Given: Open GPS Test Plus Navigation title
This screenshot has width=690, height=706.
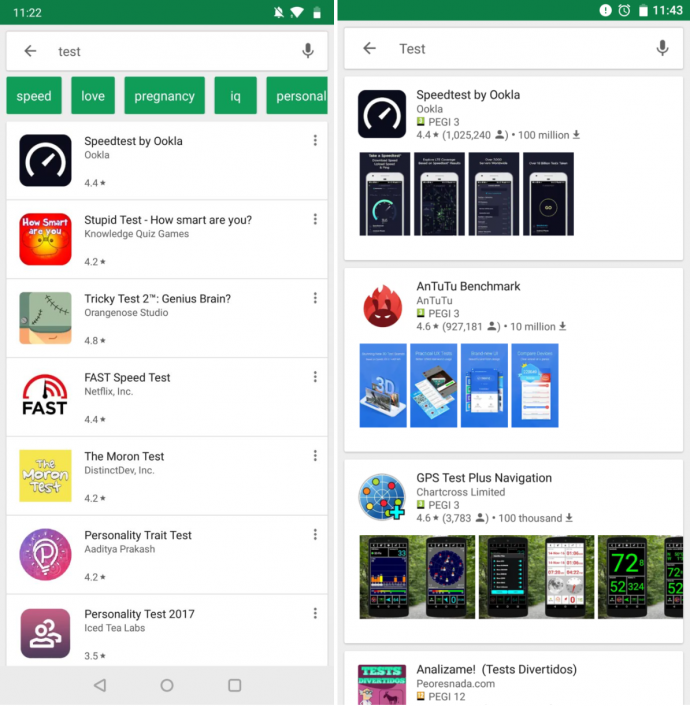Looking at the screenshot, I should [484, 478].
